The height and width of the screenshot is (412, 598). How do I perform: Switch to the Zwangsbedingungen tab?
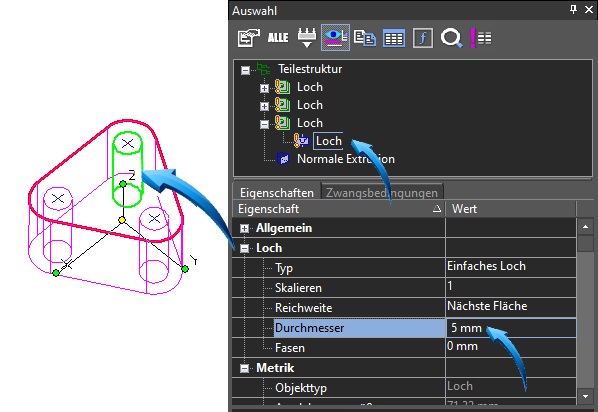(382, 193)
